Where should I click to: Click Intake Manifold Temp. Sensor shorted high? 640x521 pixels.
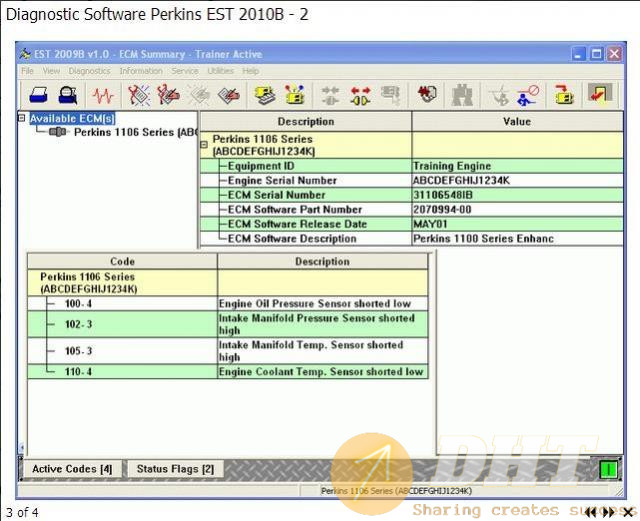[322, 351]
